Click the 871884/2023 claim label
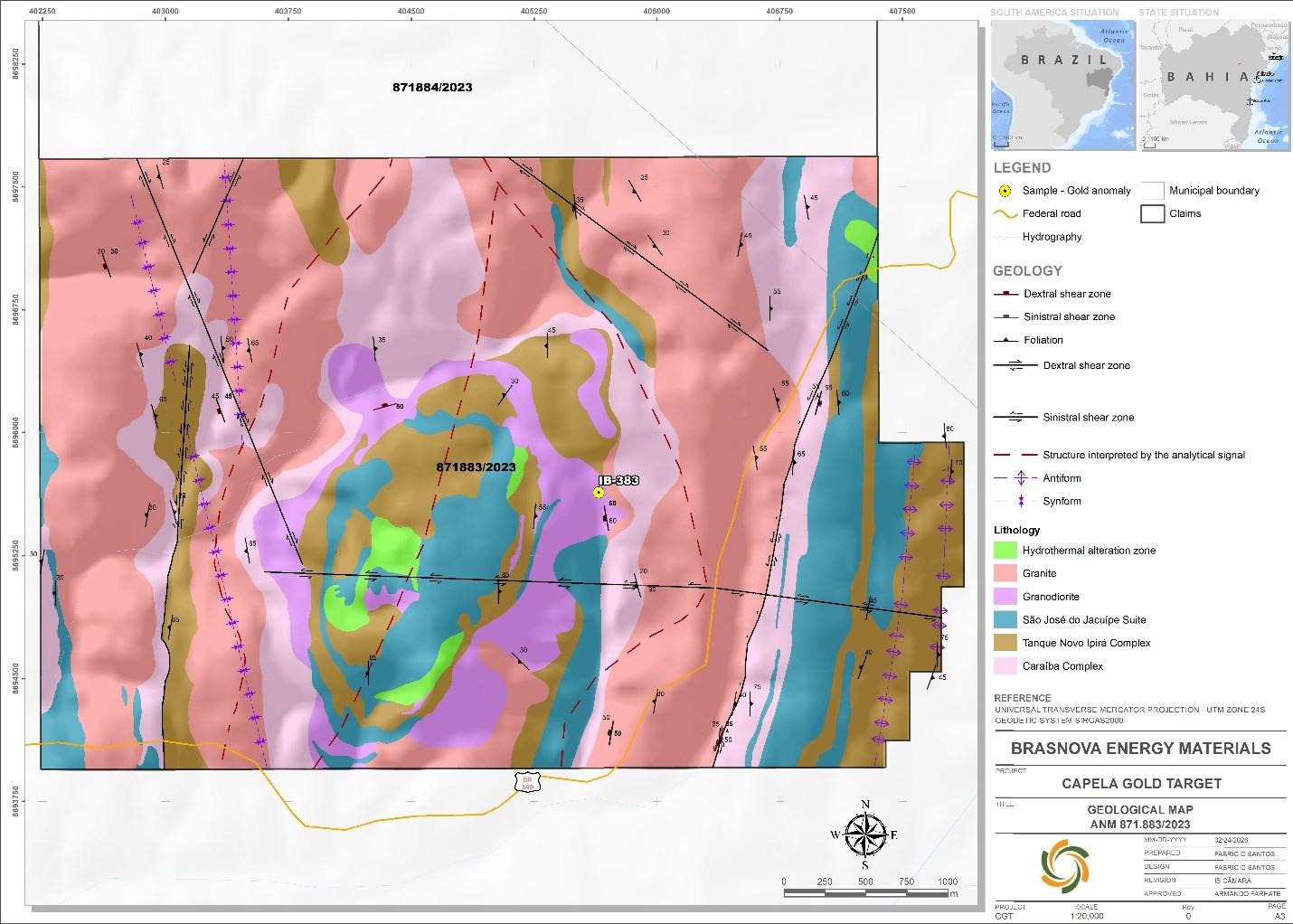The image size is (1293, 924). click(x=432, y=88)
